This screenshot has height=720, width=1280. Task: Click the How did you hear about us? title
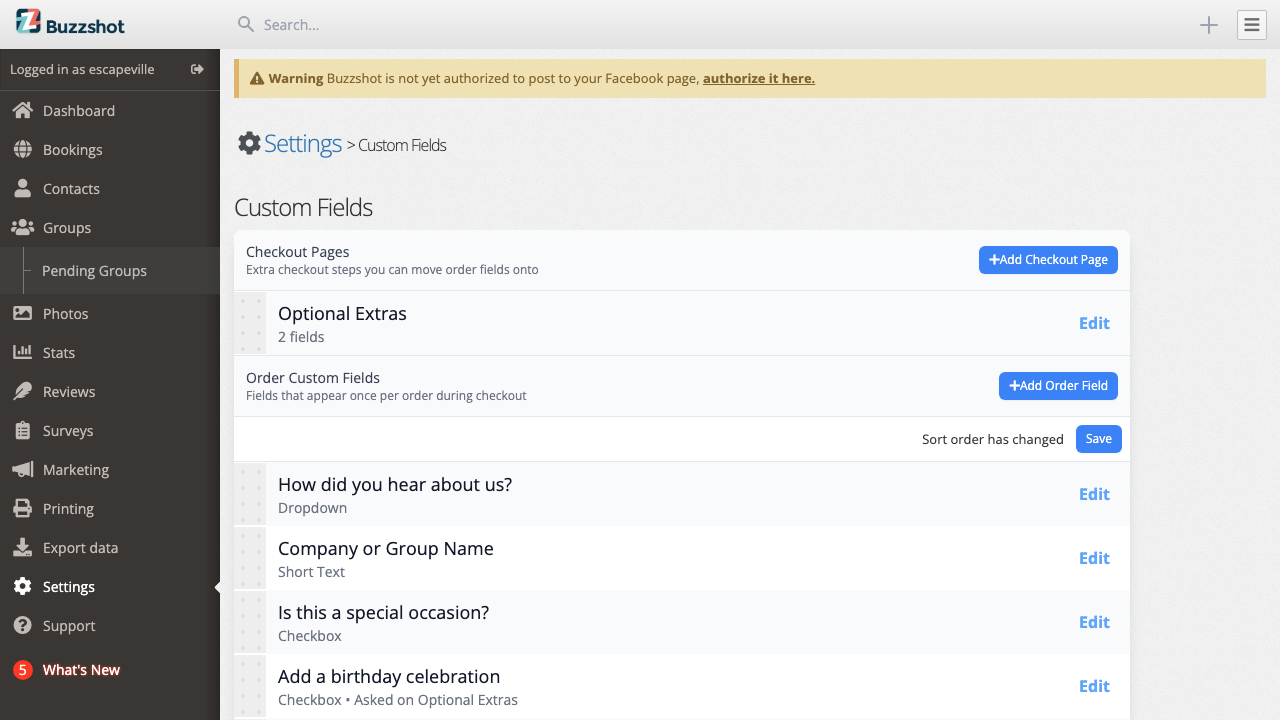pos(395,484)
